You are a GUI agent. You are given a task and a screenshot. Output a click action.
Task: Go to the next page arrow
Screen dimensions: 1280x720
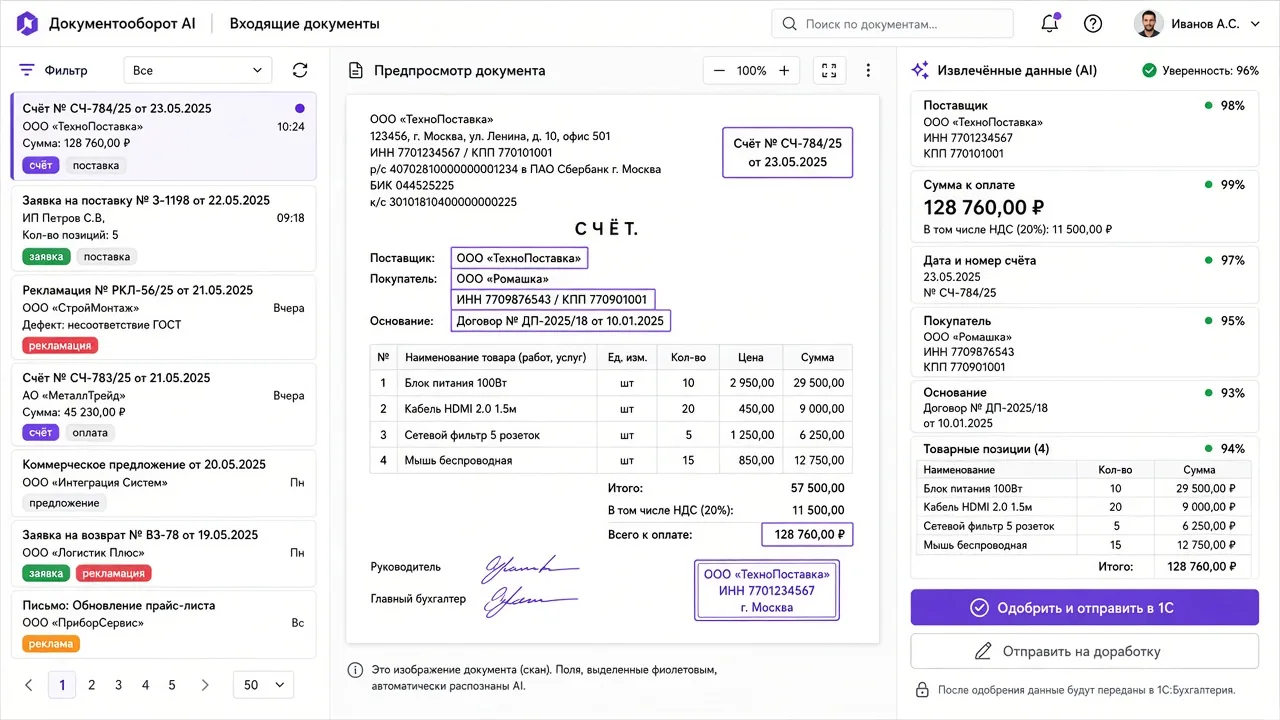click(205, 685)
